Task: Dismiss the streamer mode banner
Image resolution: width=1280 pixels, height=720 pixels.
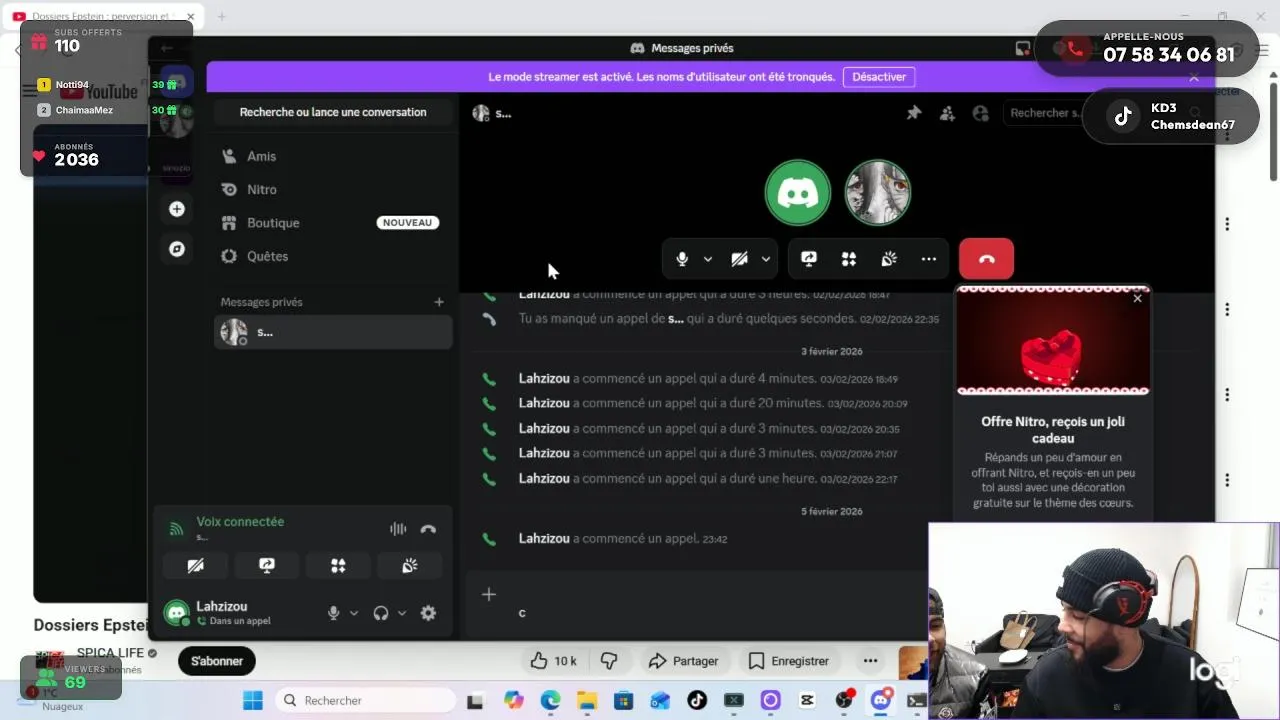Action: pos(1194,77)
